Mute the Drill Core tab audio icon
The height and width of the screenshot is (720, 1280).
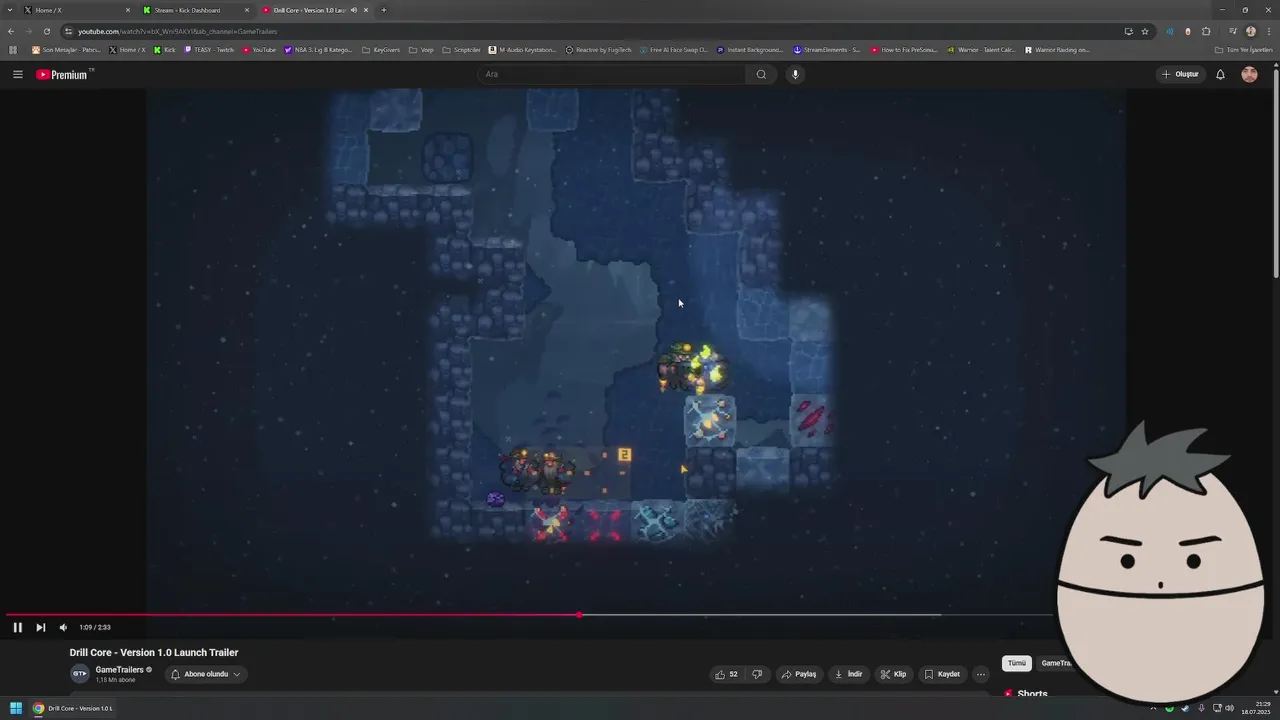353,10
